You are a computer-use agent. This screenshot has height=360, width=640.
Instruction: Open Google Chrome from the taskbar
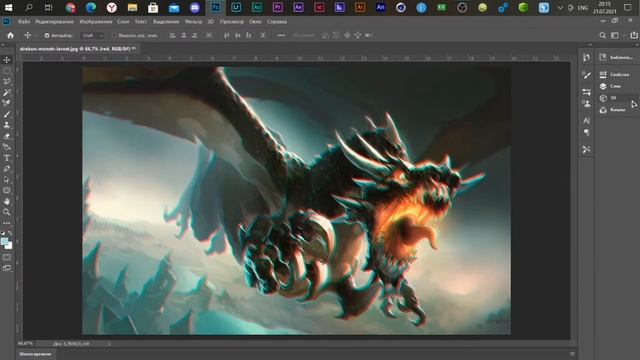tap(70, 7)
